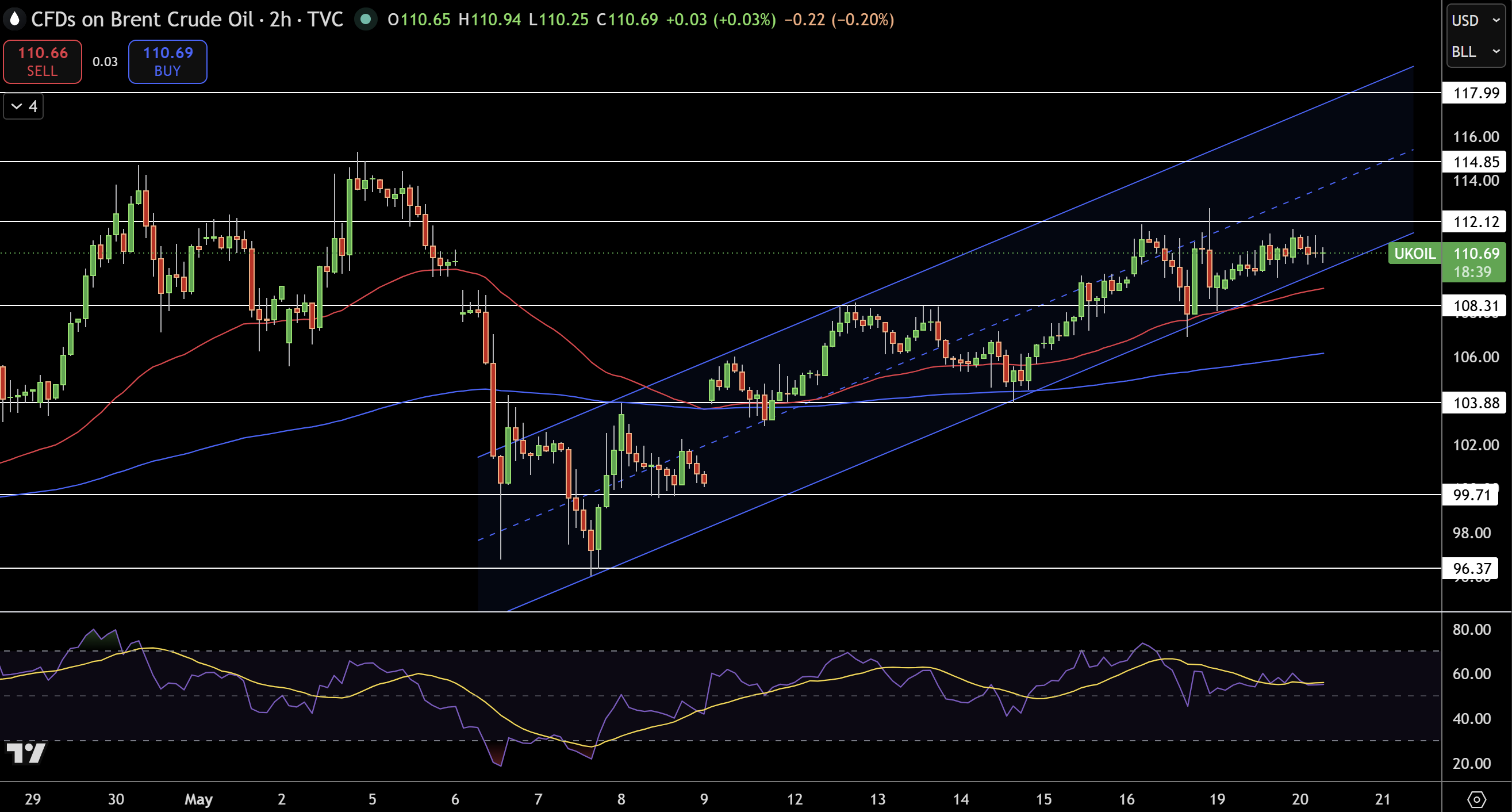
Task: Click the green market status dot
Action: click(x=366, y=20)
